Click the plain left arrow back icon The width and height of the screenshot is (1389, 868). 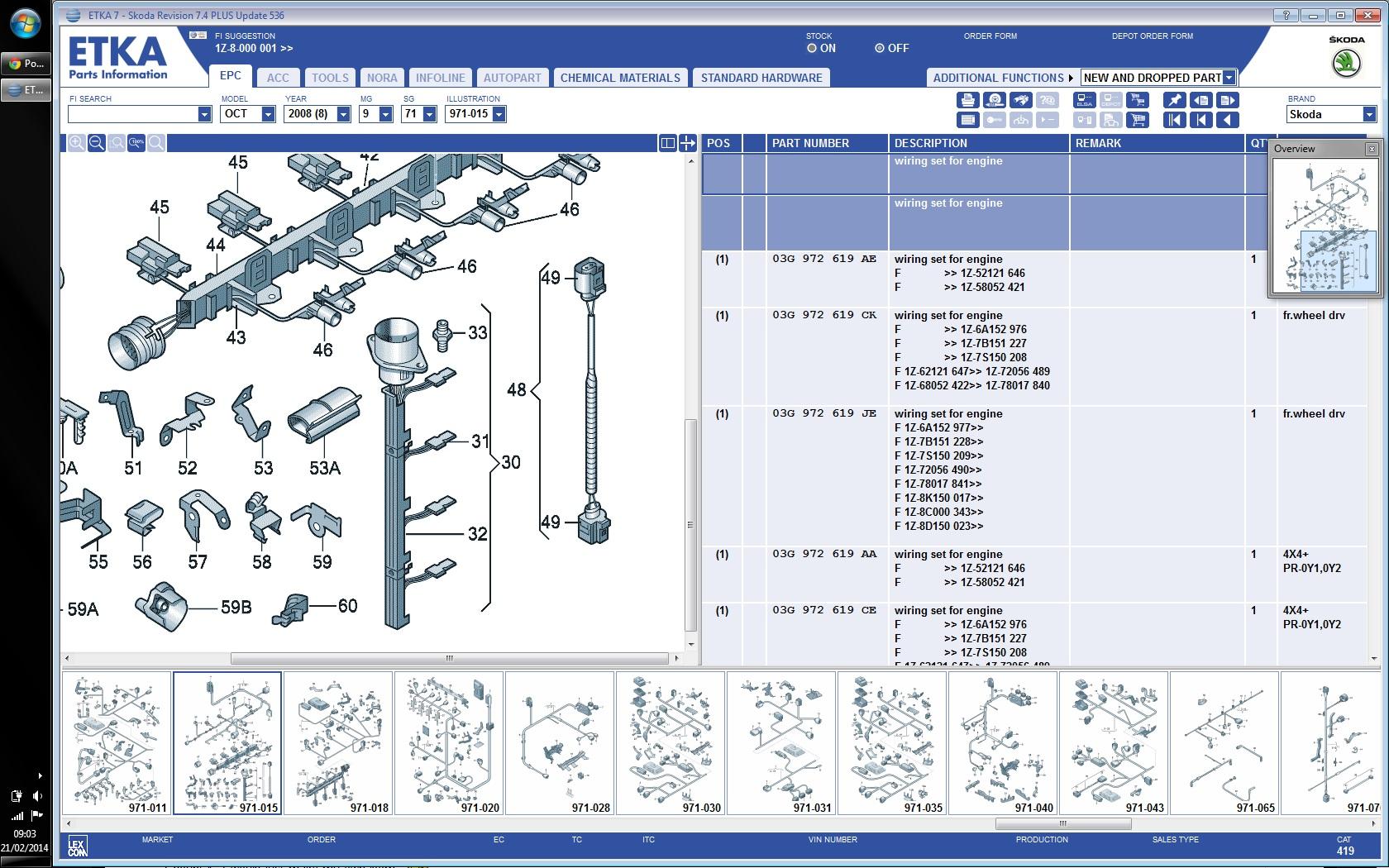pyautogui.click(x=1228, y=120)
